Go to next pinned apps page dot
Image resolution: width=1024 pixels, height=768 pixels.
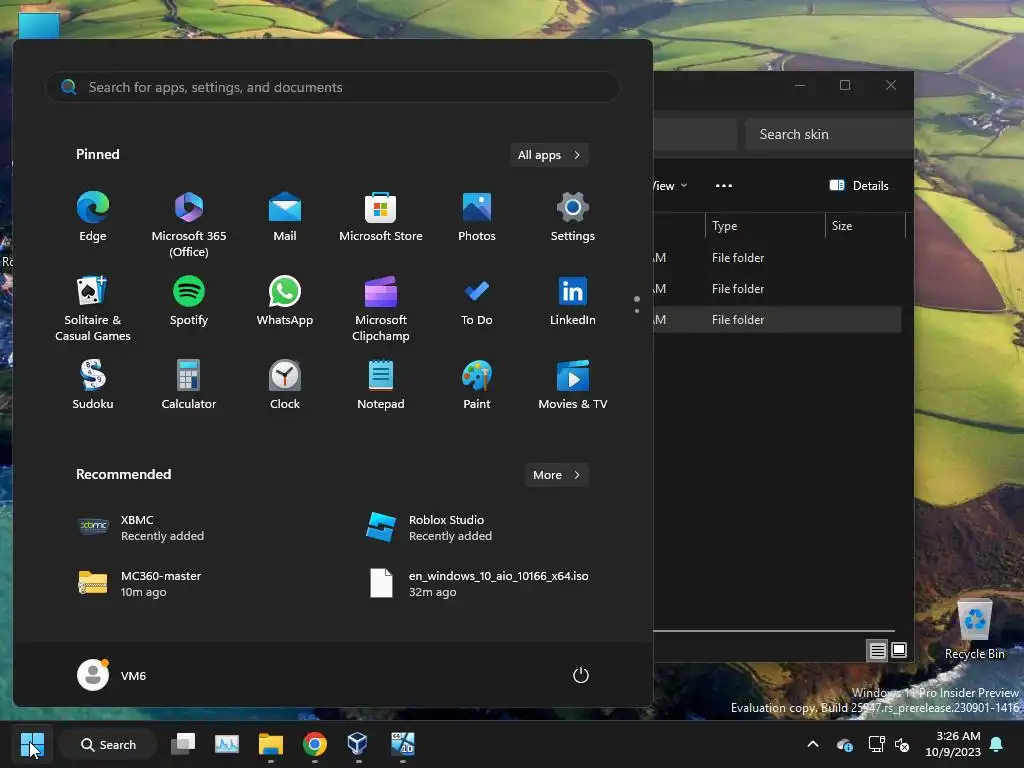pos(637,311)
